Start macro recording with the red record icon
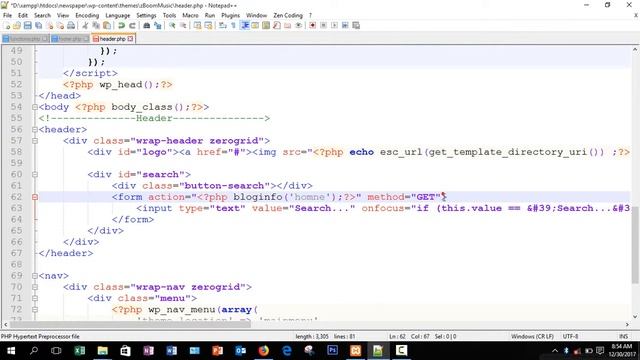The width and height of the screenshot is (640, 360). pyautogui.click(x=312, y=25)
